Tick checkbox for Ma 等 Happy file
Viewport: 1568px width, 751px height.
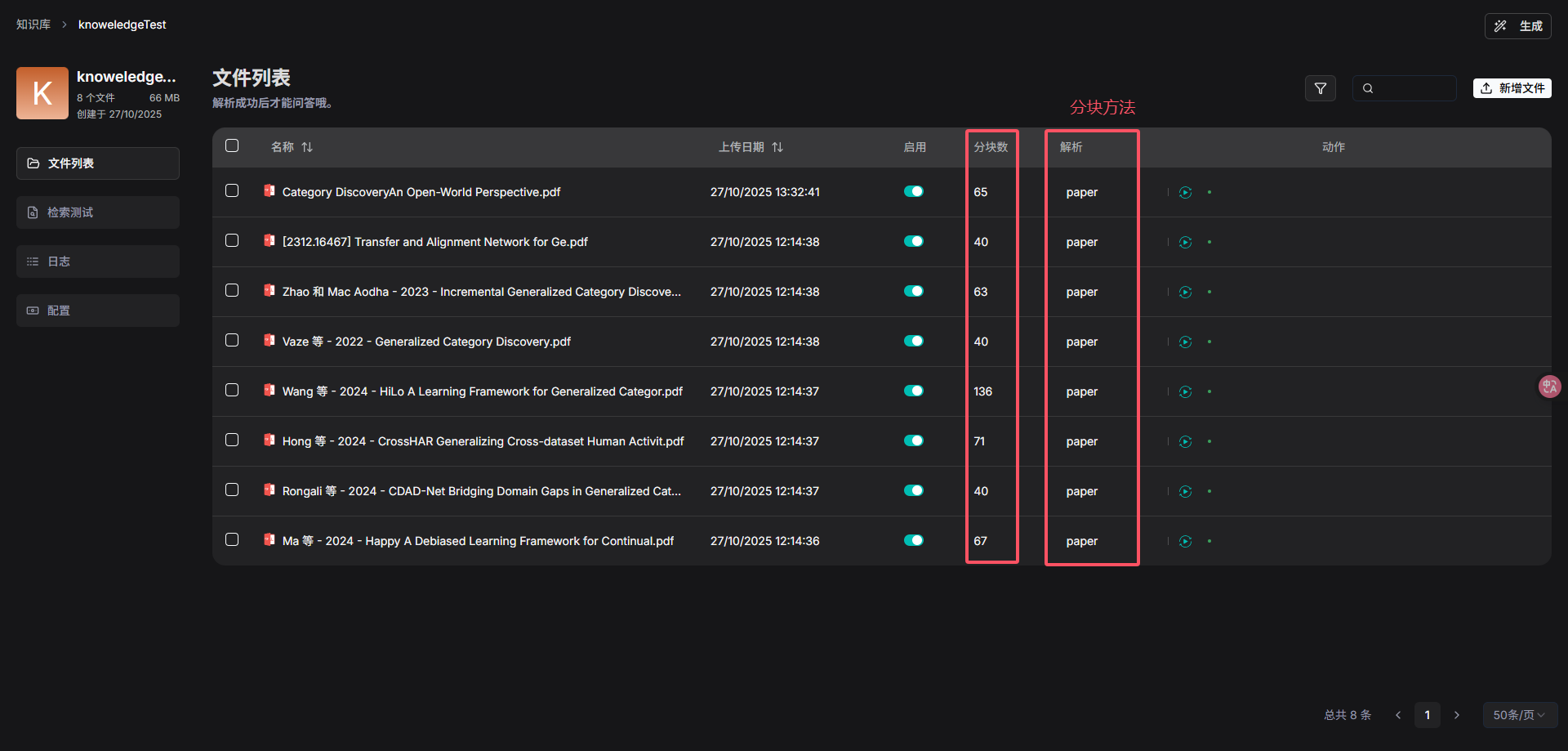pos(232,539)
